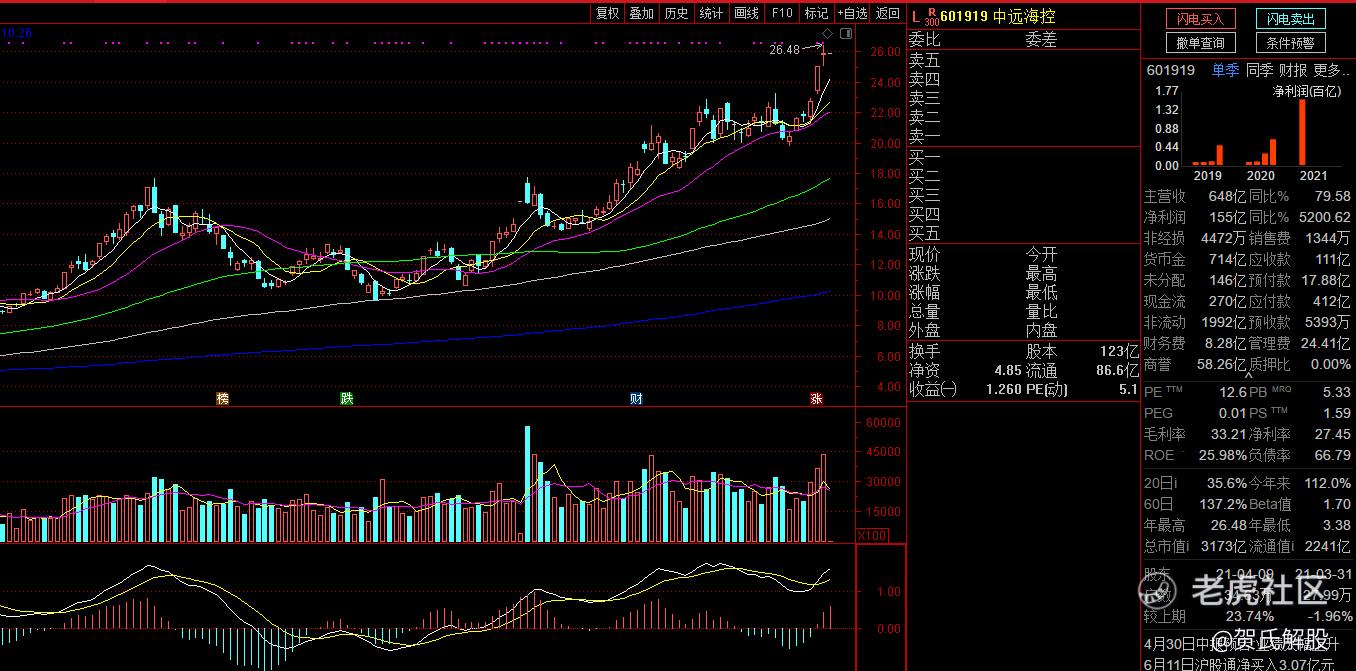Click the 闪电买入 quick buy button

pos(1201,19)
